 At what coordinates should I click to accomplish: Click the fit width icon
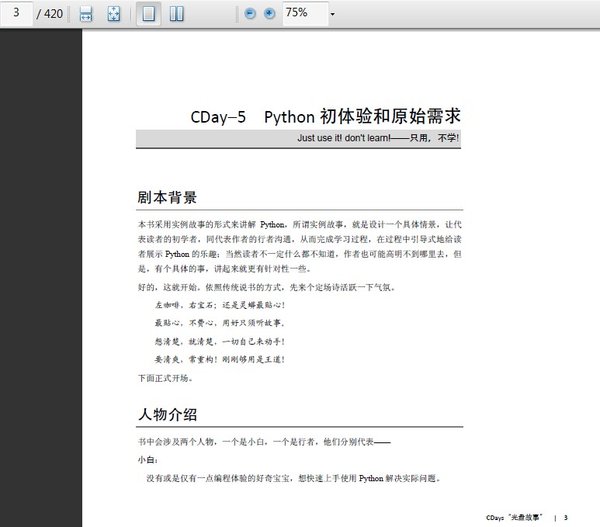[x=86, y=14]
